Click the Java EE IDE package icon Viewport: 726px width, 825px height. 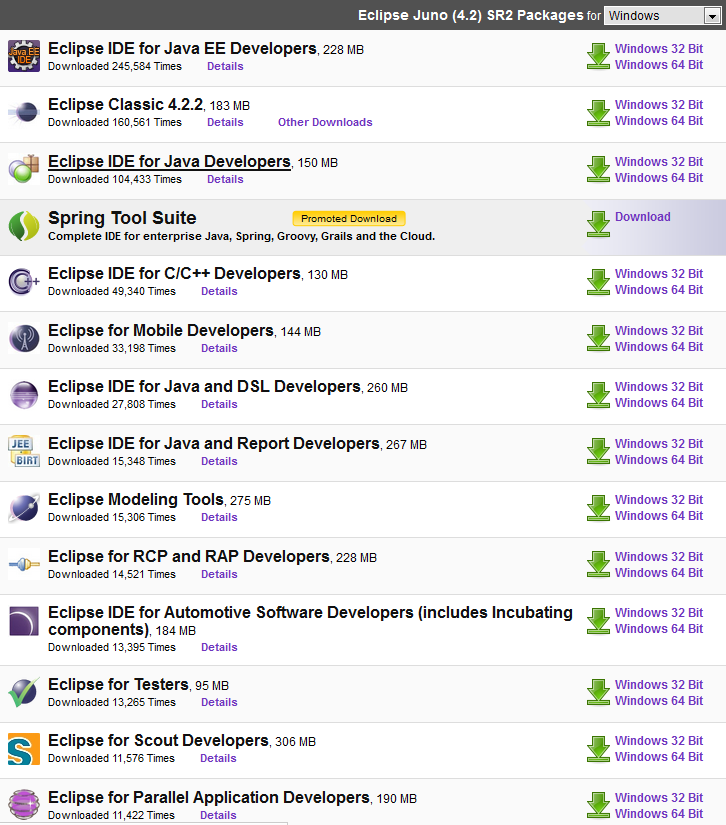coord(24,56)
